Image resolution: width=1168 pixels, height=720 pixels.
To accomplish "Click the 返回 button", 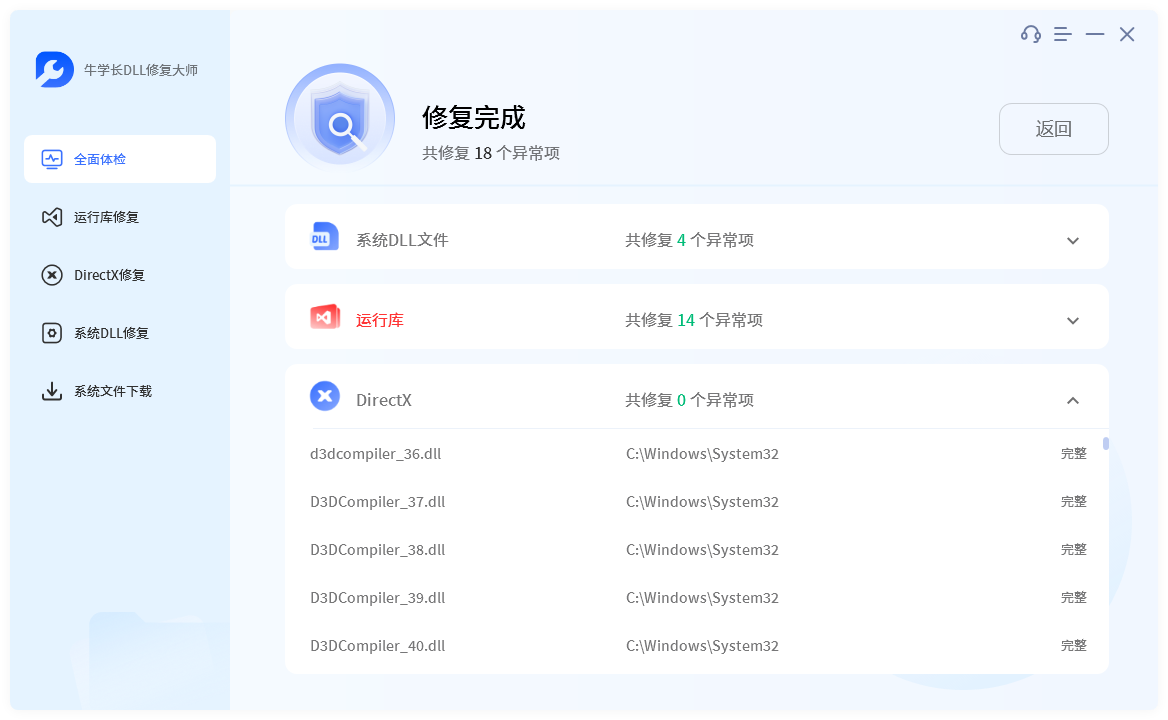I will coord(1053,128).
